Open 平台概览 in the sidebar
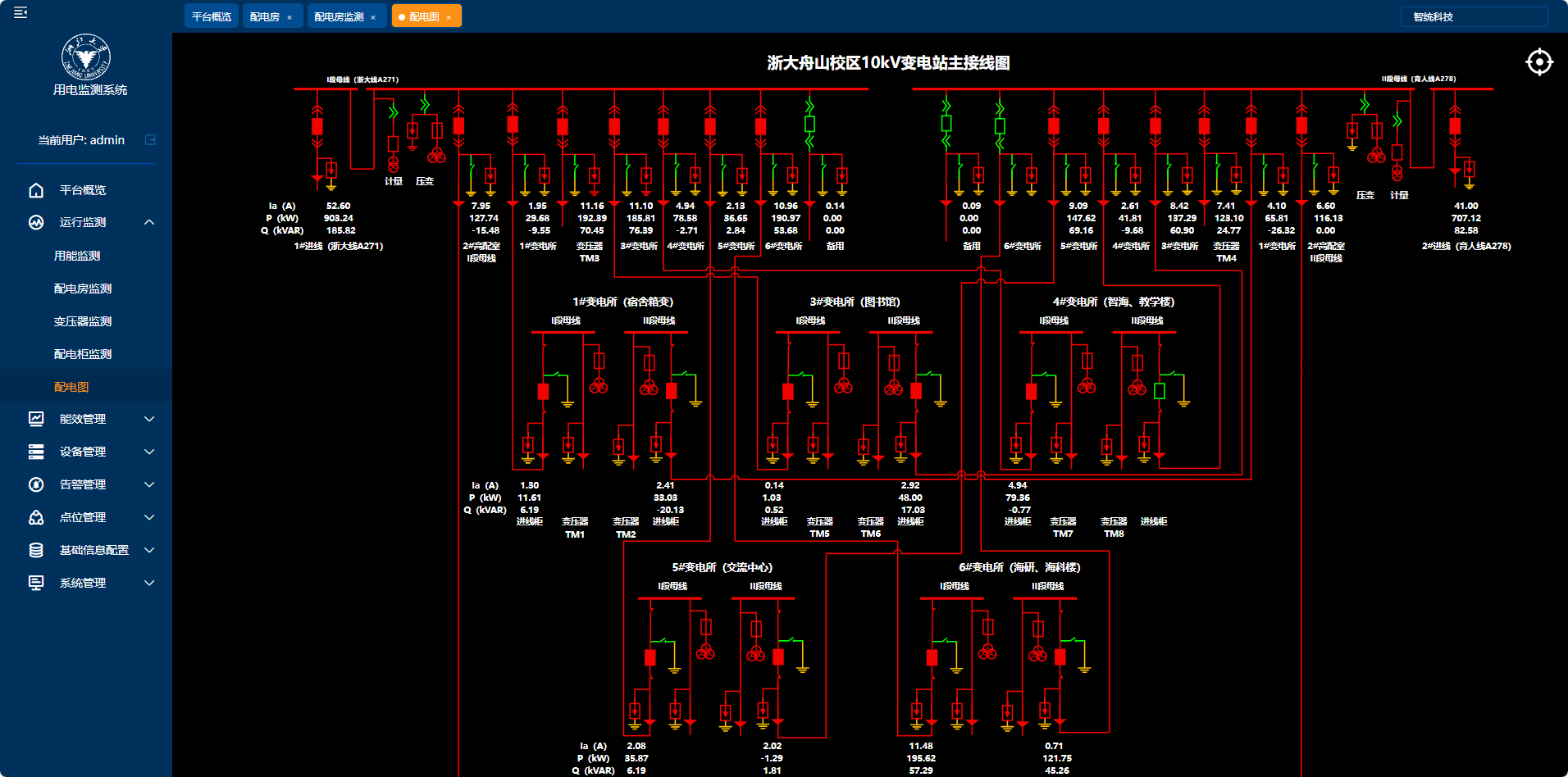The width and height of the screenshot is (1568, 777). click(83, 190)
